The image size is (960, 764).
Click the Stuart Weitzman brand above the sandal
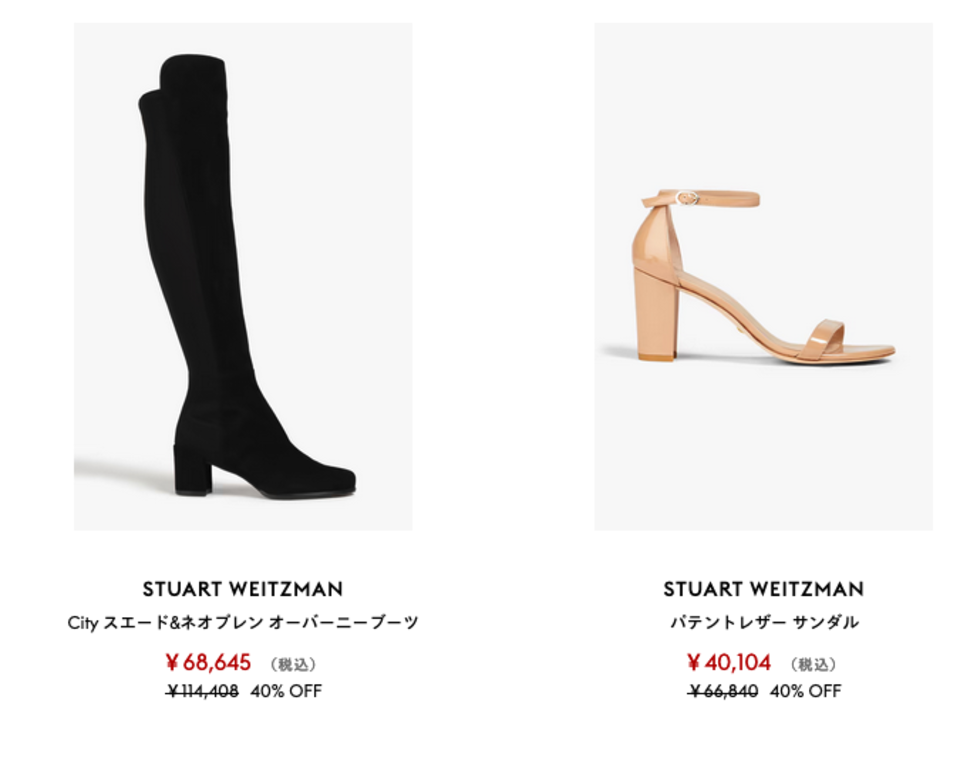[763, 589]
